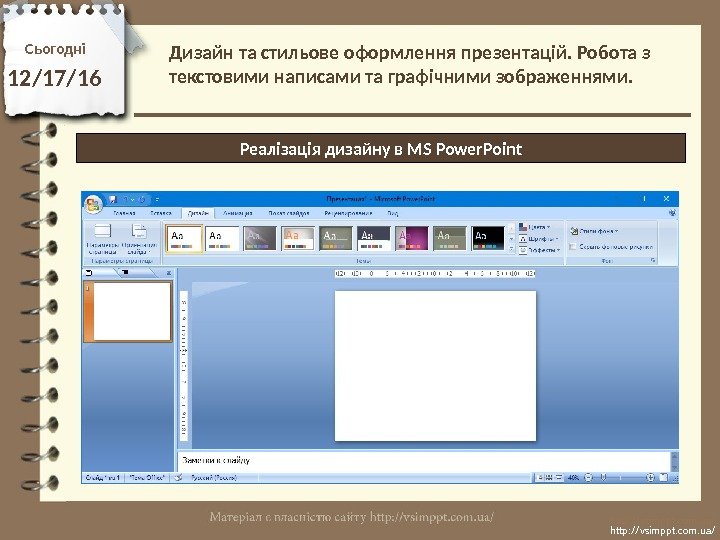Apply the fourth theme with orange Aa

pyautogui.click(x=298, y=238)
